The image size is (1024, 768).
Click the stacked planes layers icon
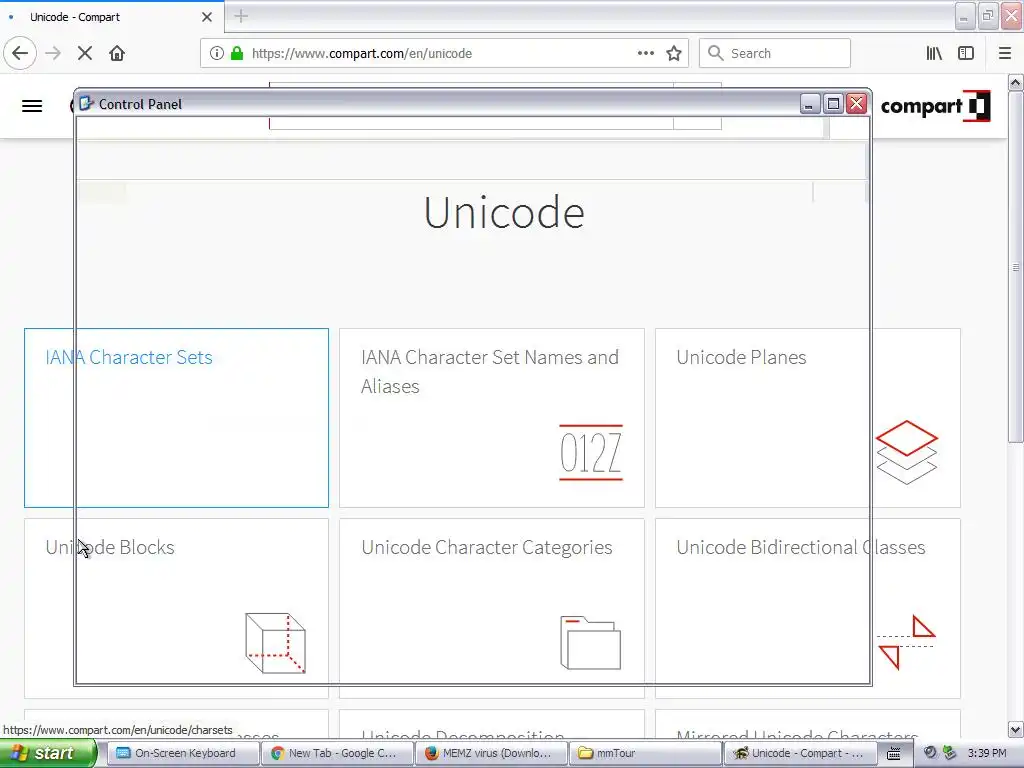(x=906, y=453)
